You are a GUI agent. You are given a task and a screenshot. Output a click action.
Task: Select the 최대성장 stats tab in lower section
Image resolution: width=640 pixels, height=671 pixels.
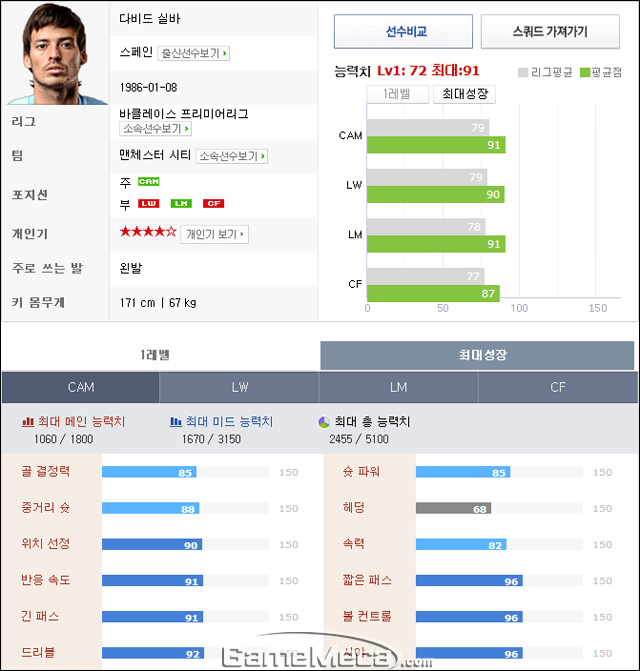coord(477,355)
